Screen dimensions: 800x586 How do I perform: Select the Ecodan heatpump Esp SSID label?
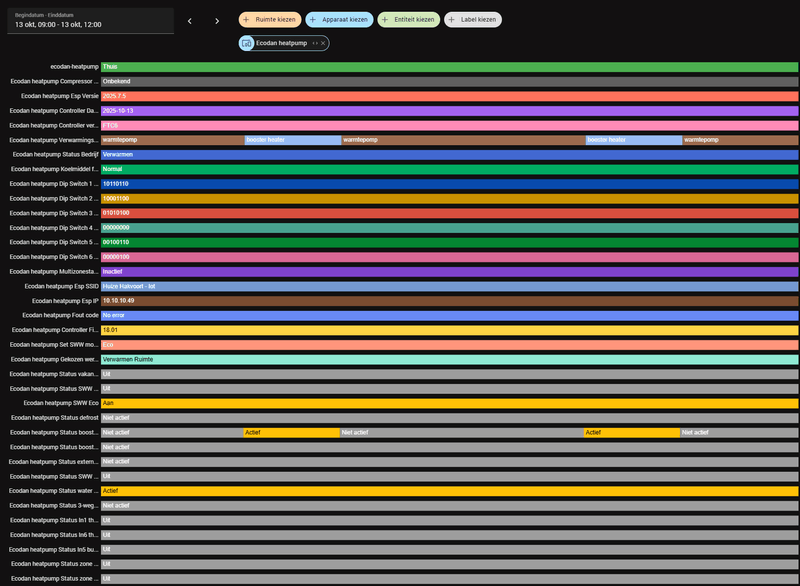click(x=62, y=287)
